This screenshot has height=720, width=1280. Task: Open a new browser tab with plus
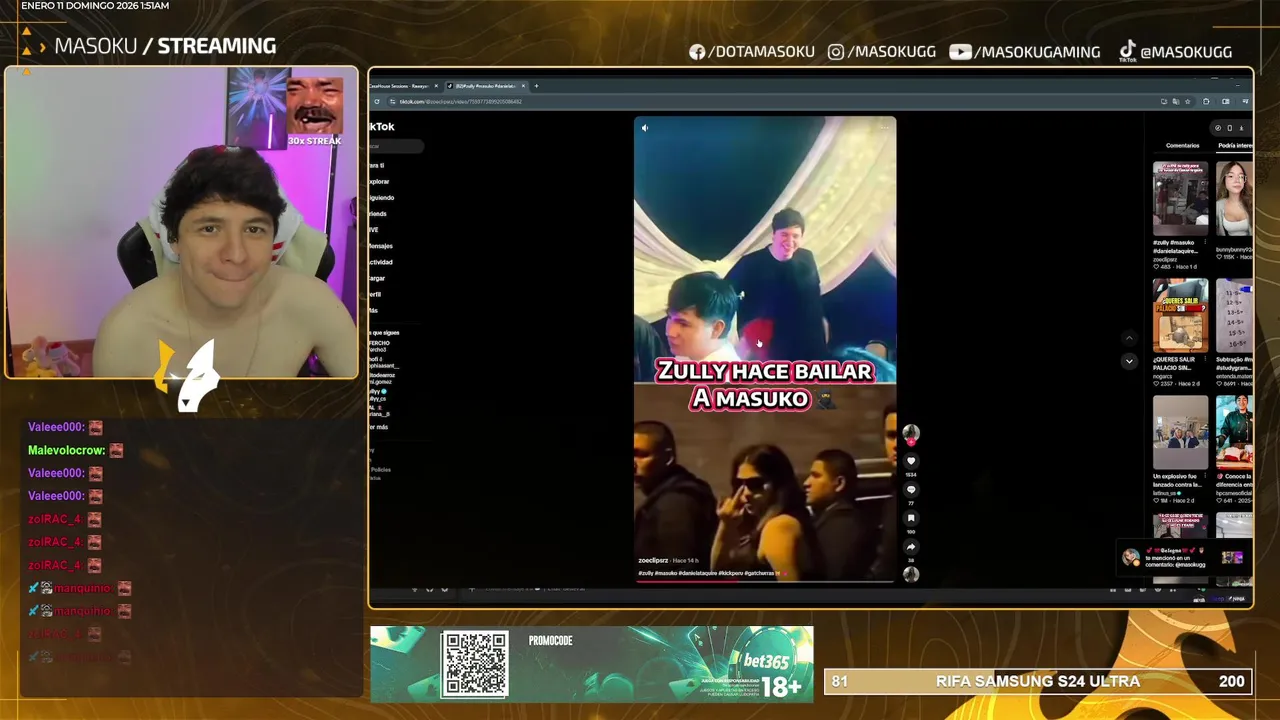[x=536, y=86]
